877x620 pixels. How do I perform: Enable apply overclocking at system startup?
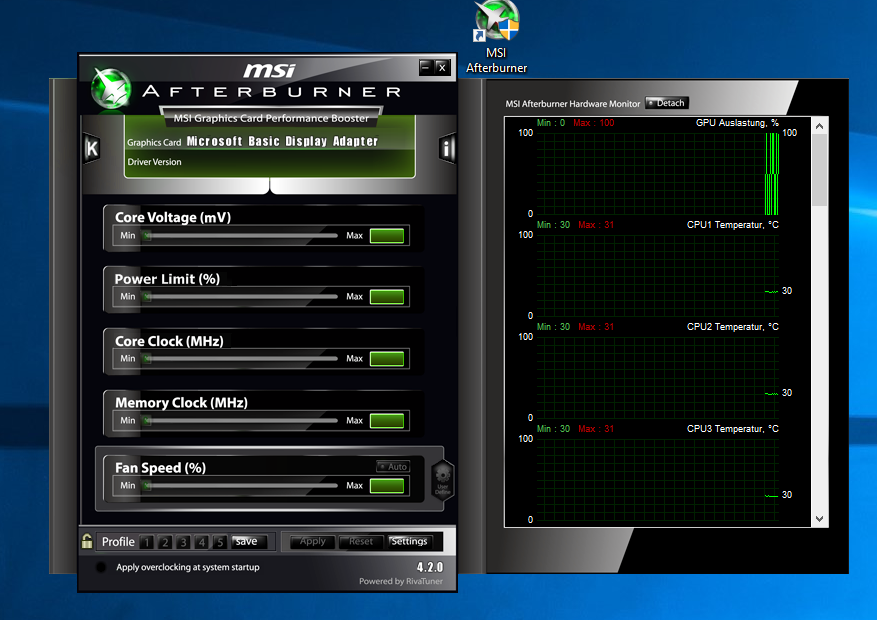point(101,567)
